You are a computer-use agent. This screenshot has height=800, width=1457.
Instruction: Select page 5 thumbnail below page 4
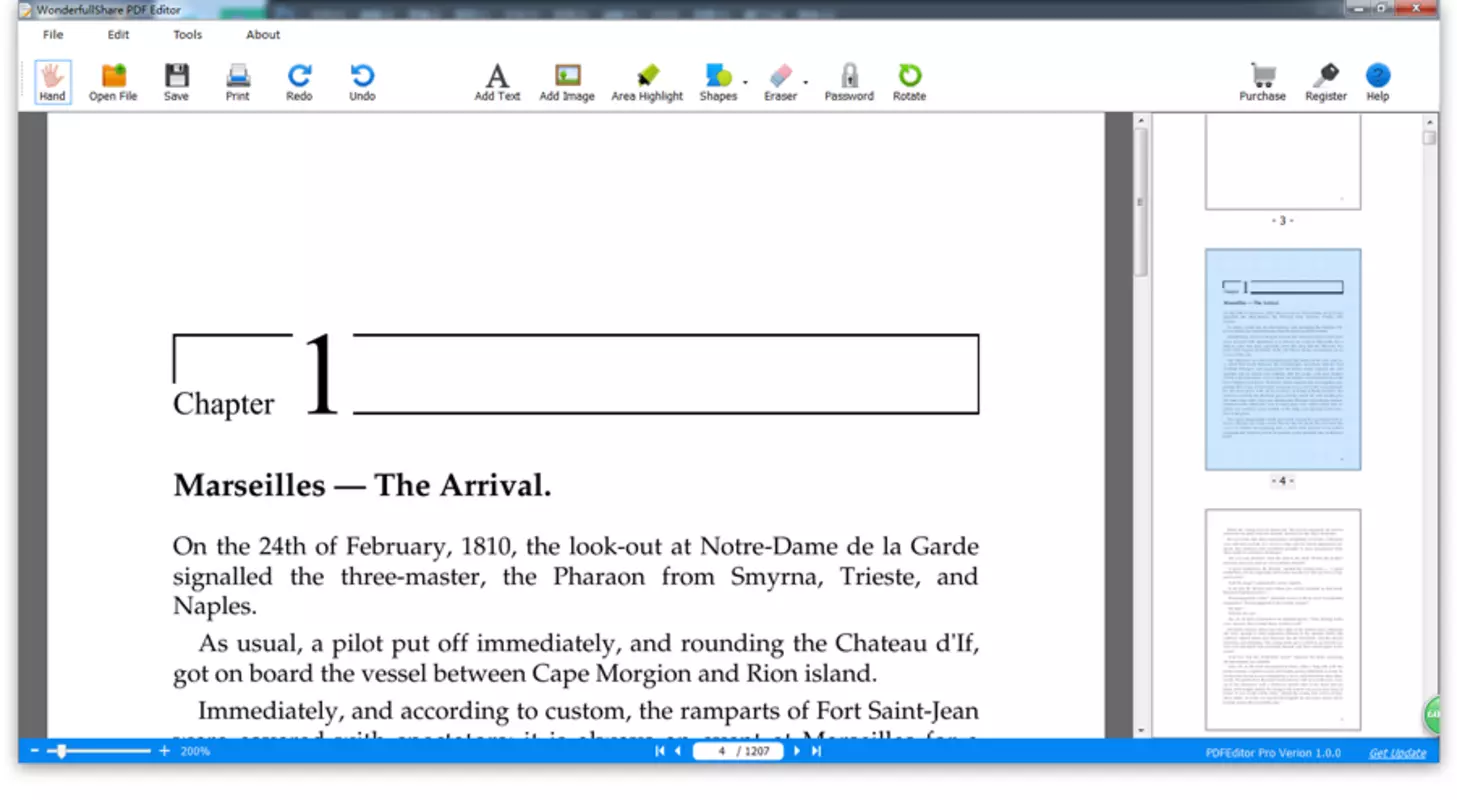(x=1283, y=620)
